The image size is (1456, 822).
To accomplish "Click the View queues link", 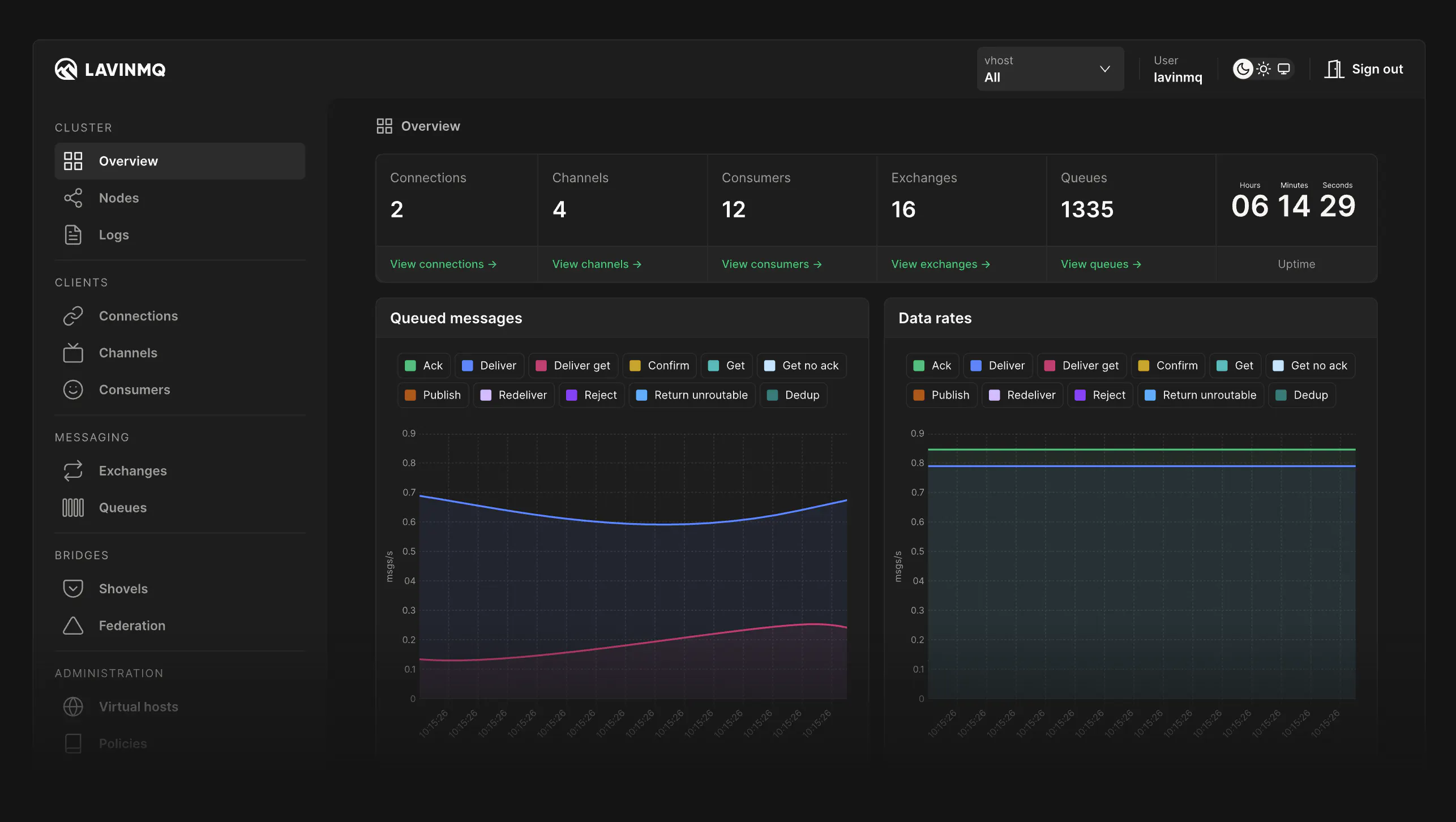I will click(1101, 264).
